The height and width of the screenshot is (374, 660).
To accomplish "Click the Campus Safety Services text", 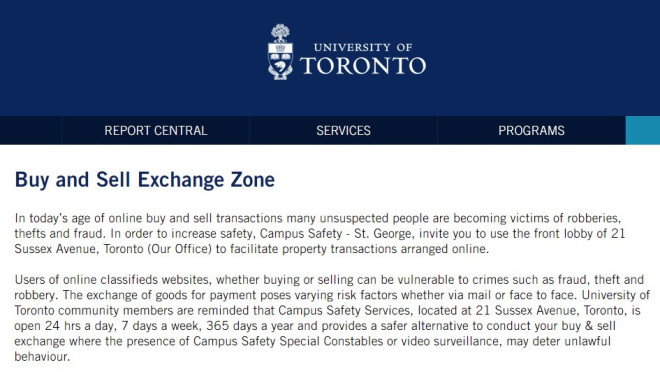I will 344,310.
